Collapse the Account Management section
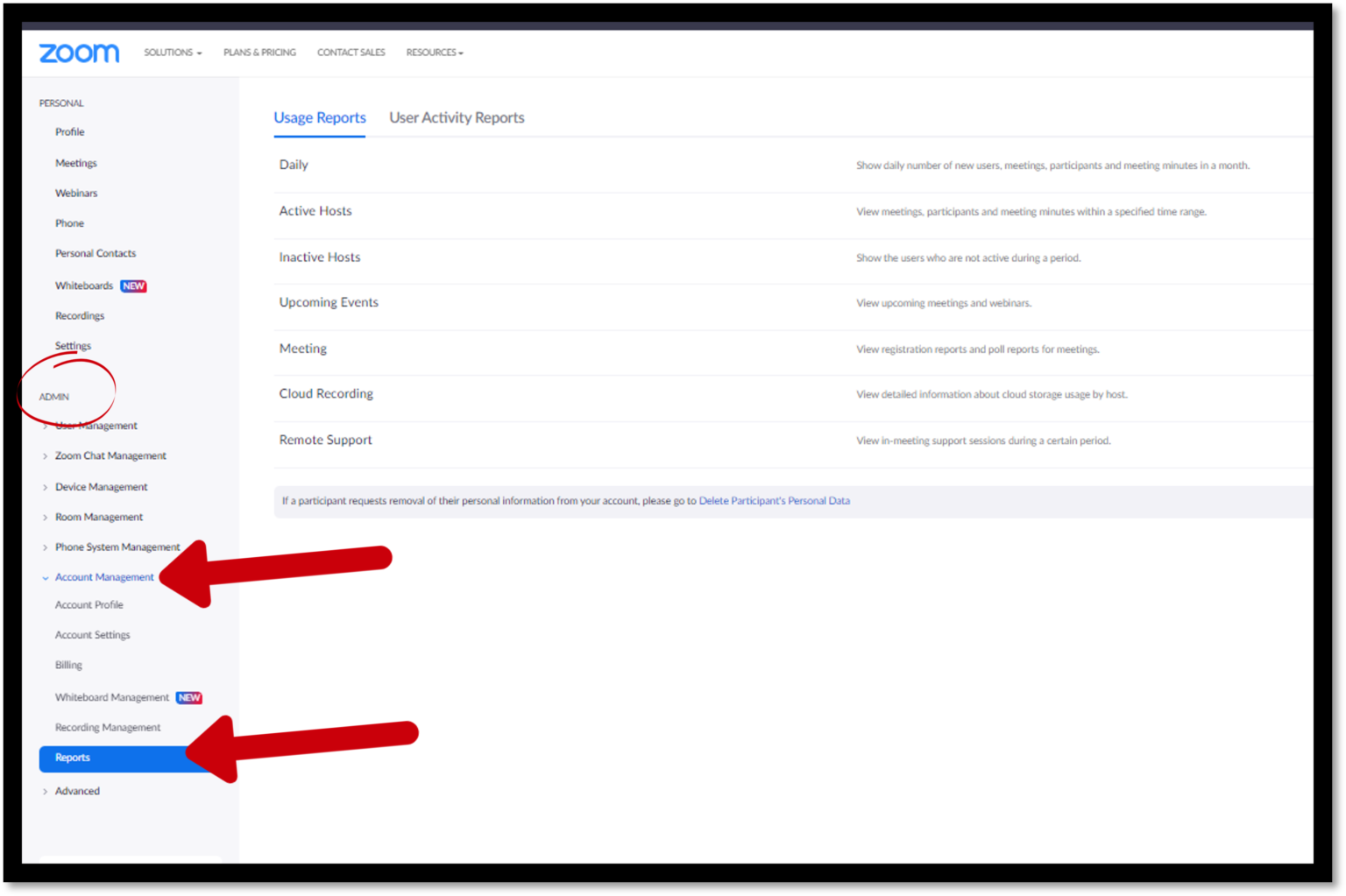The height and width of the screenshot is (896, 1346). (104, 577)
